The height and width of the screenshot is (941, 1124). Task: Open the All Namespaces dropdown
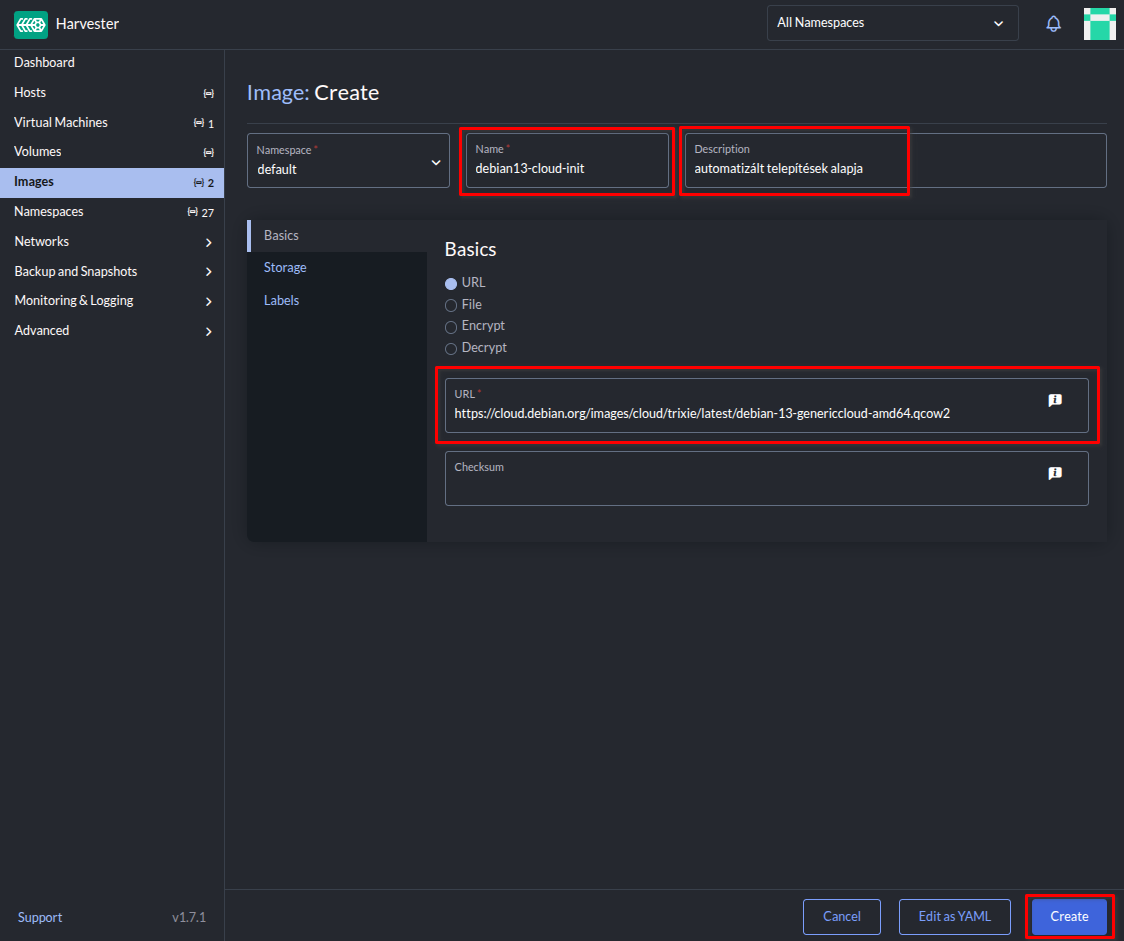click(892, 23)
